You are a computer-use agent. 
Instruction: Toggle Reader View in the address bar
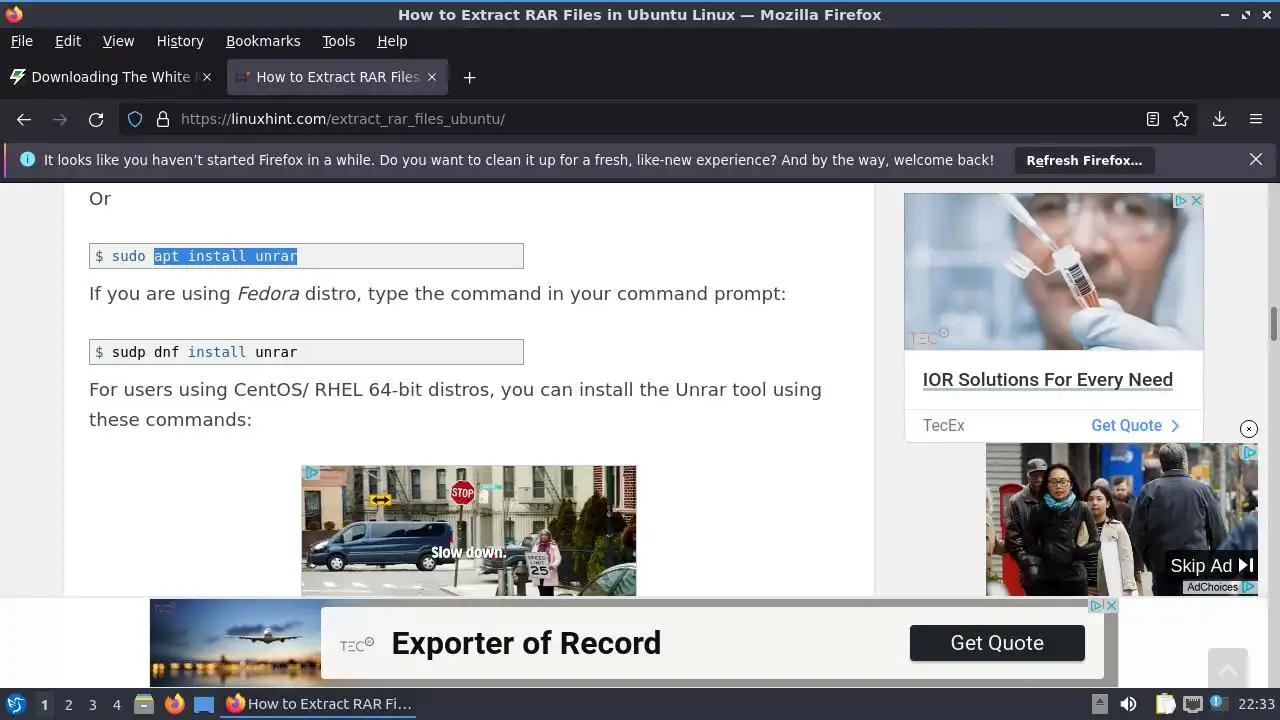click(x=1153, y=119)
